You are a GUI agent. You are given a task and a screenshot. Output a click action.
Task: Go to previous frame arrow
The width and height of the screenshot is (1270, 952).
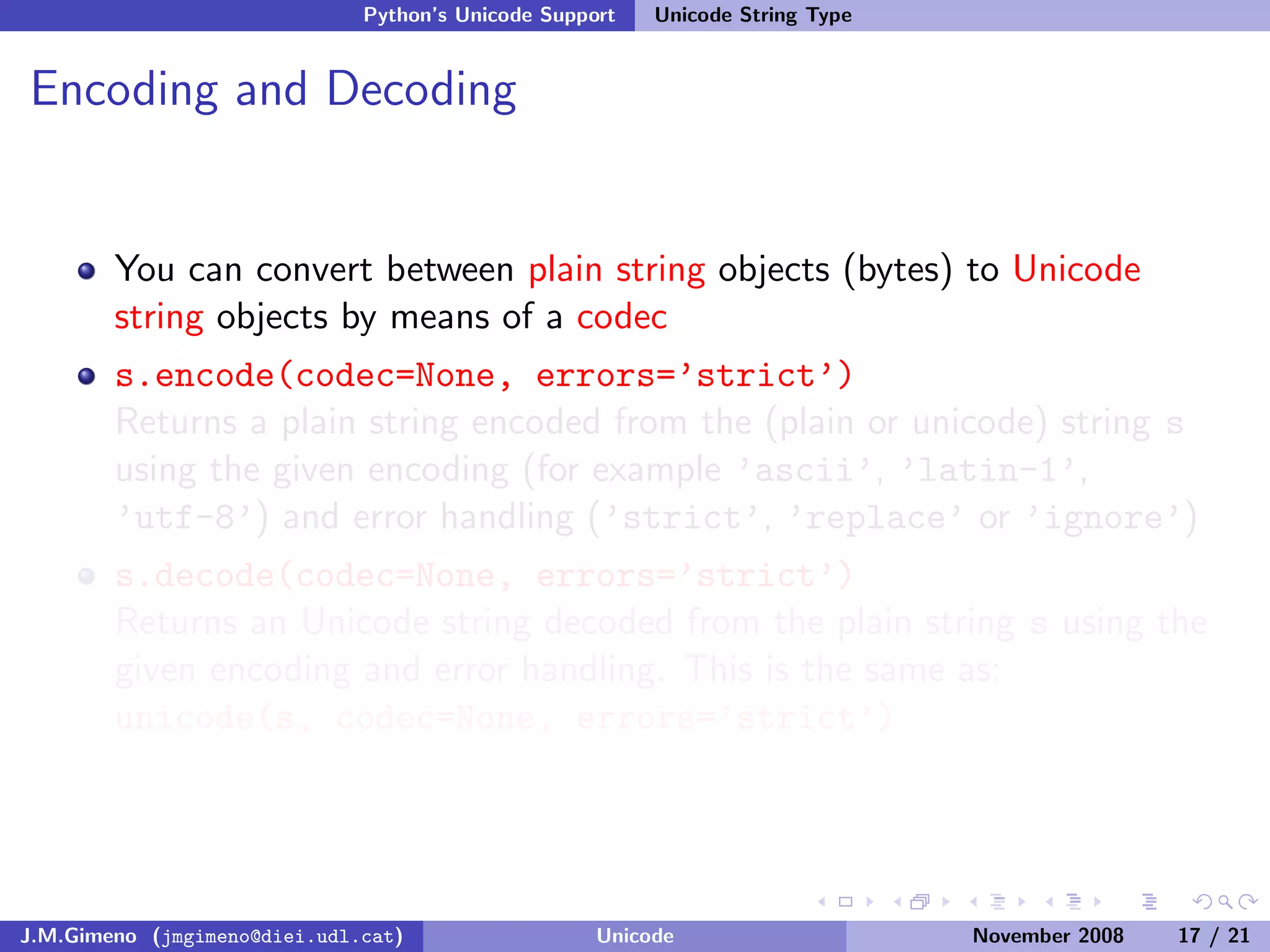(897, 902)
